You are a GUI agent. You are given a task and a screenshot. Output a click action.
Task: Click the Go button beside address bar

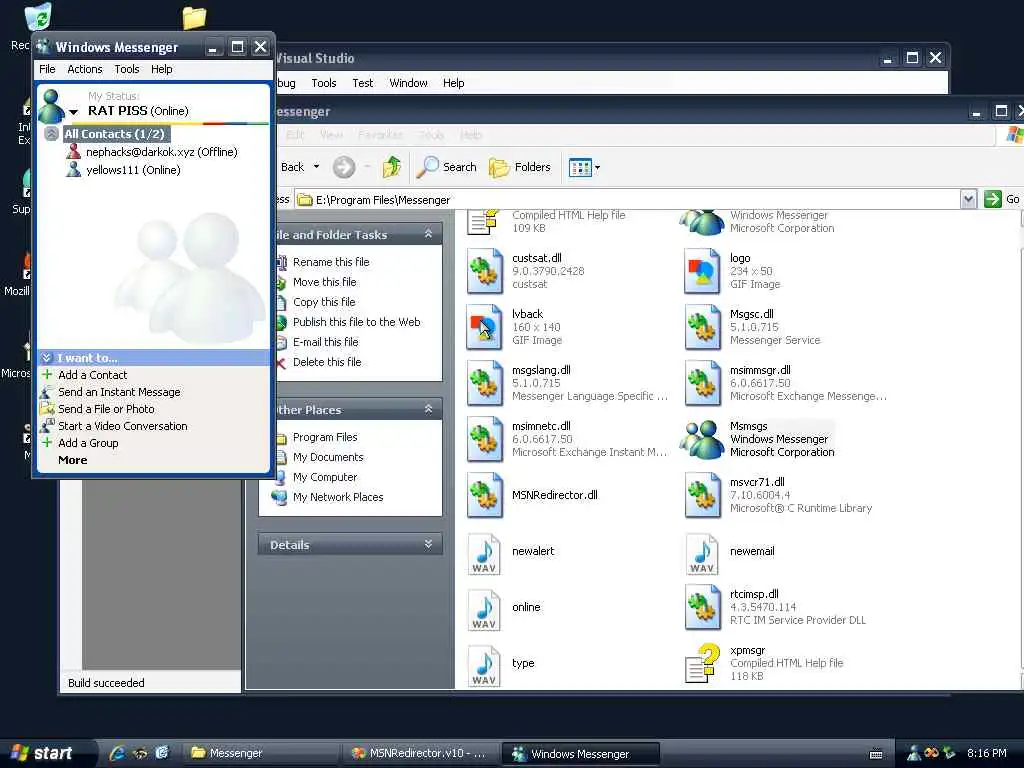1002,199
